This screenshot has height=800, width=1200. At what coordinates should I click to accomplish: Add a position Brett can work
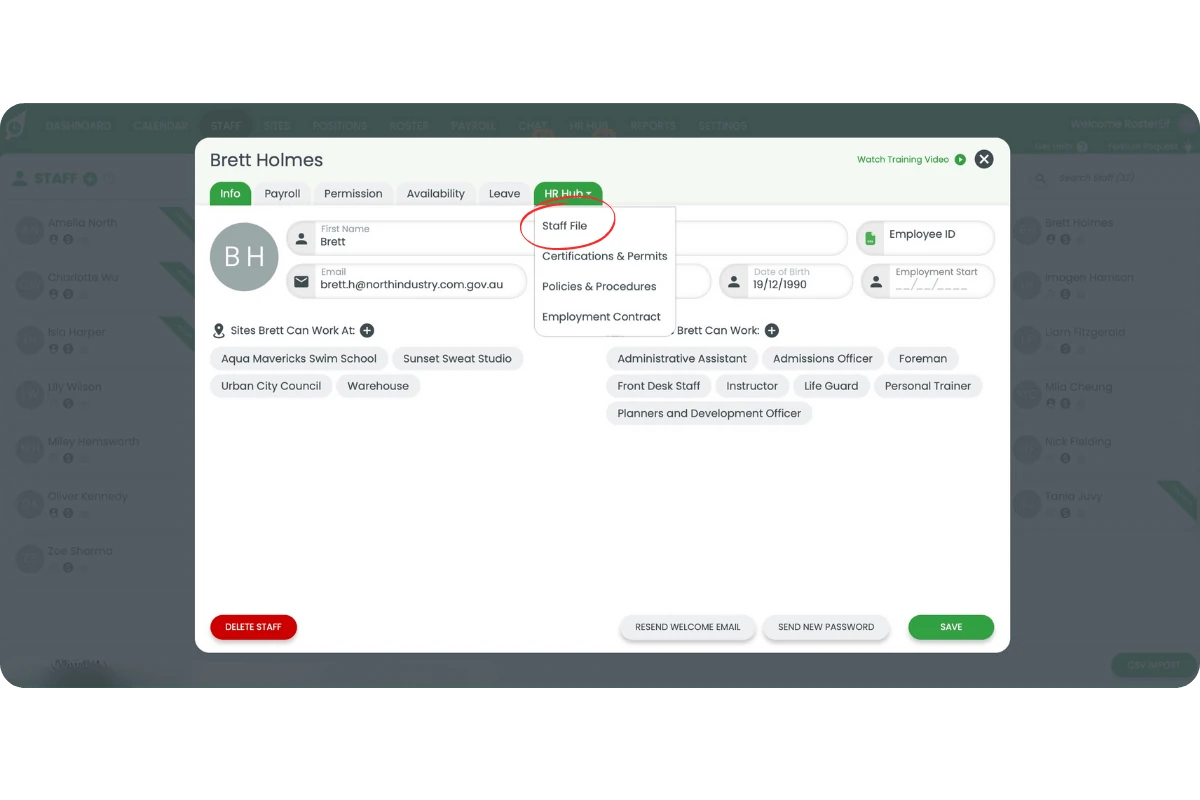click(772, 331)
